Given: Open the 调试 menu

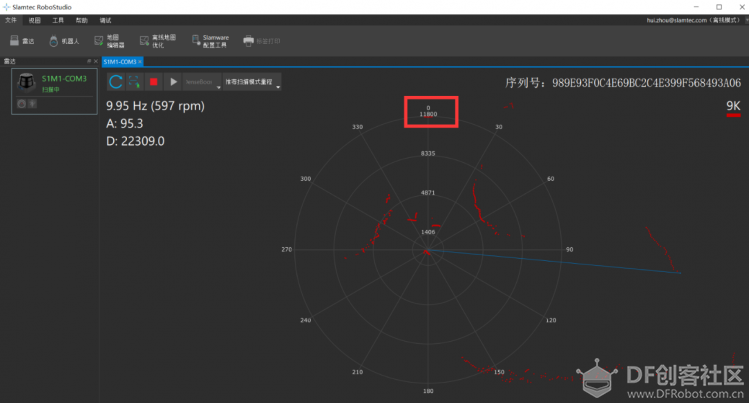Looking at the screenshot, I should coord(105,20).
